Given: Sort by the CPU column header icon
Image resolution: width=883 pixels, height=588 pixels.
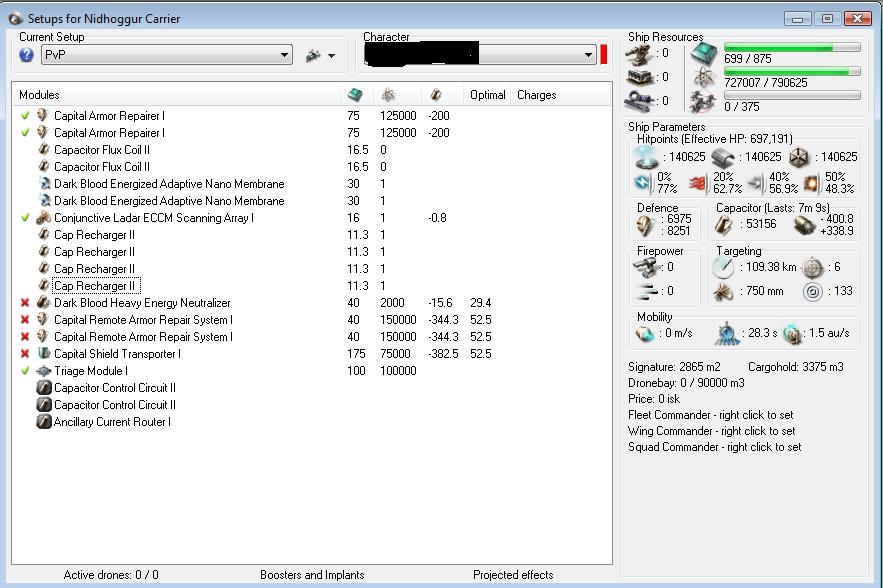Looking at the screenshot, I should click(x=355, y=95).
